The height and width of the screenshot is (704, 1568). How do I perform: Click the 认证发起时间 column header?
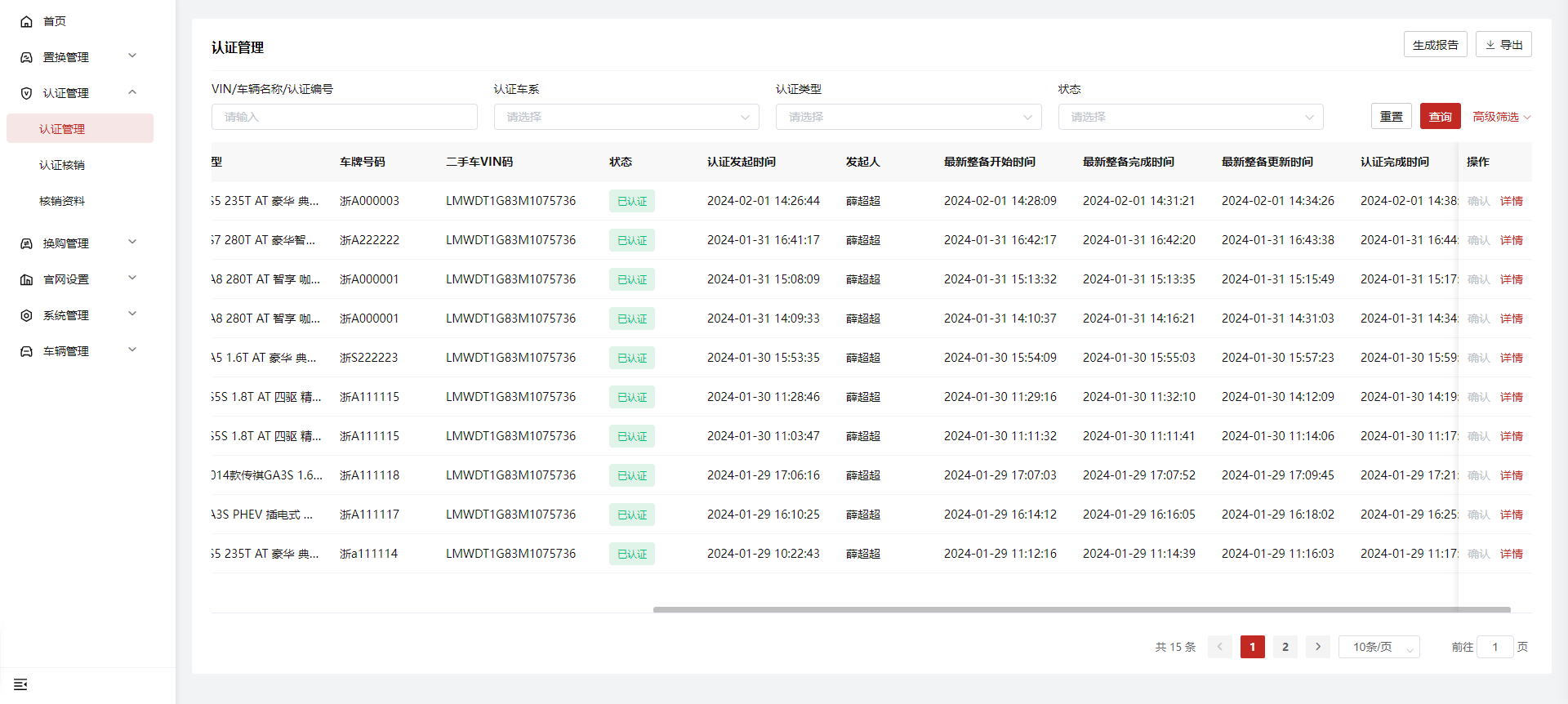tap(741, 162)
